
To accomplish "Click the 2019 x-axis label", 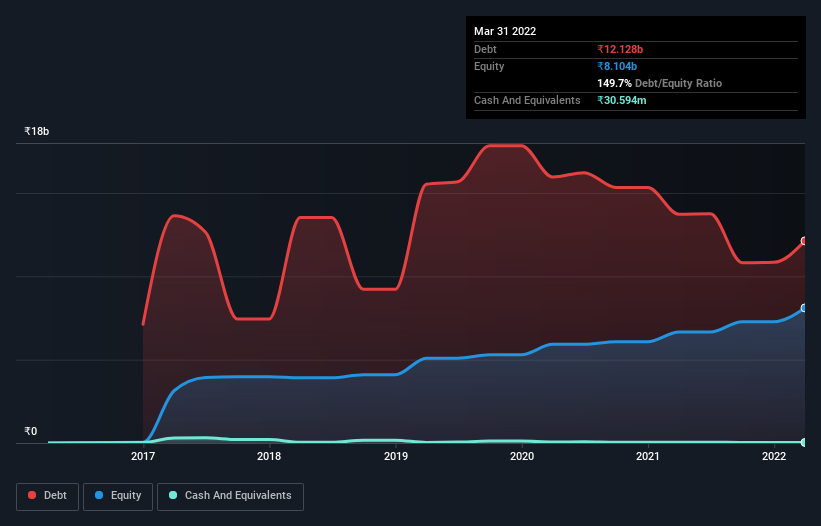I will 396,456.
